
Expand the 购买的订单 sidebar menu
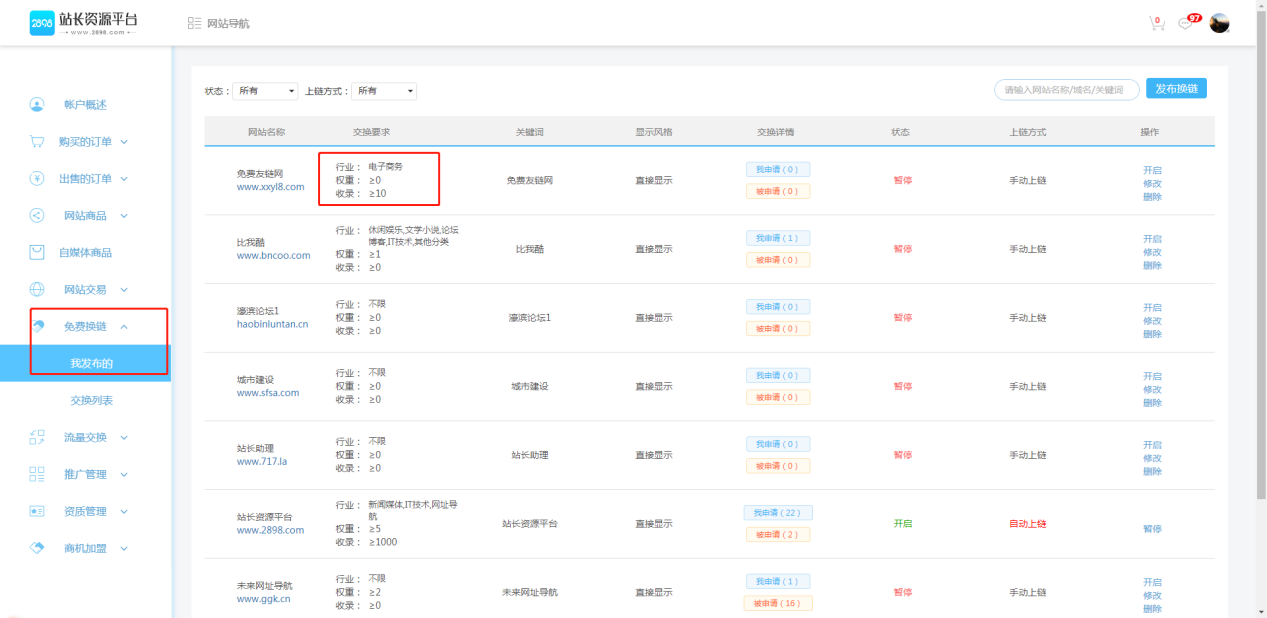(85, 142)
